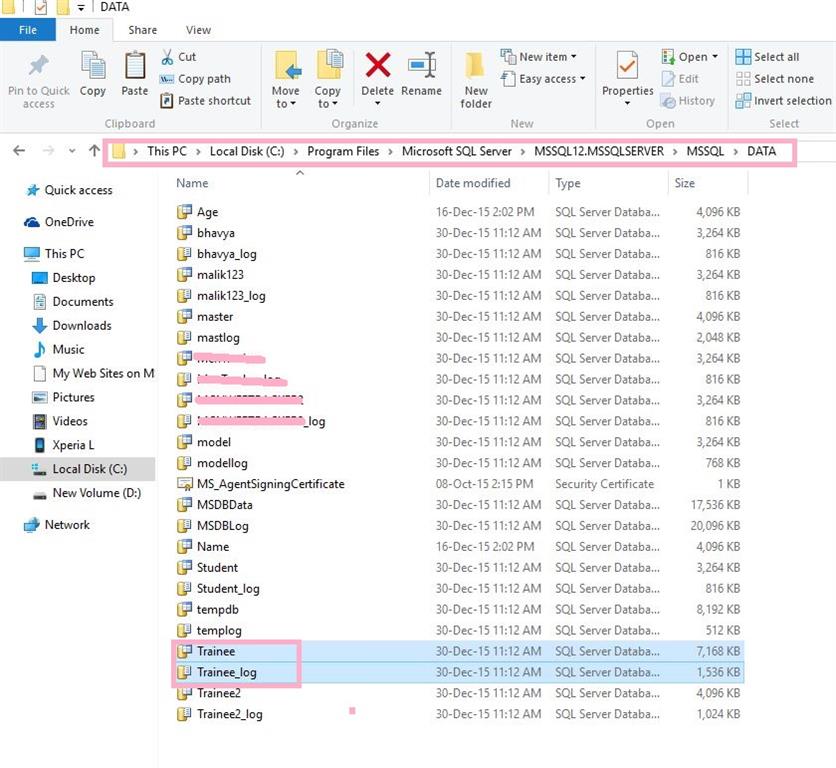Select the Student_log file icon

coord(184,588)
